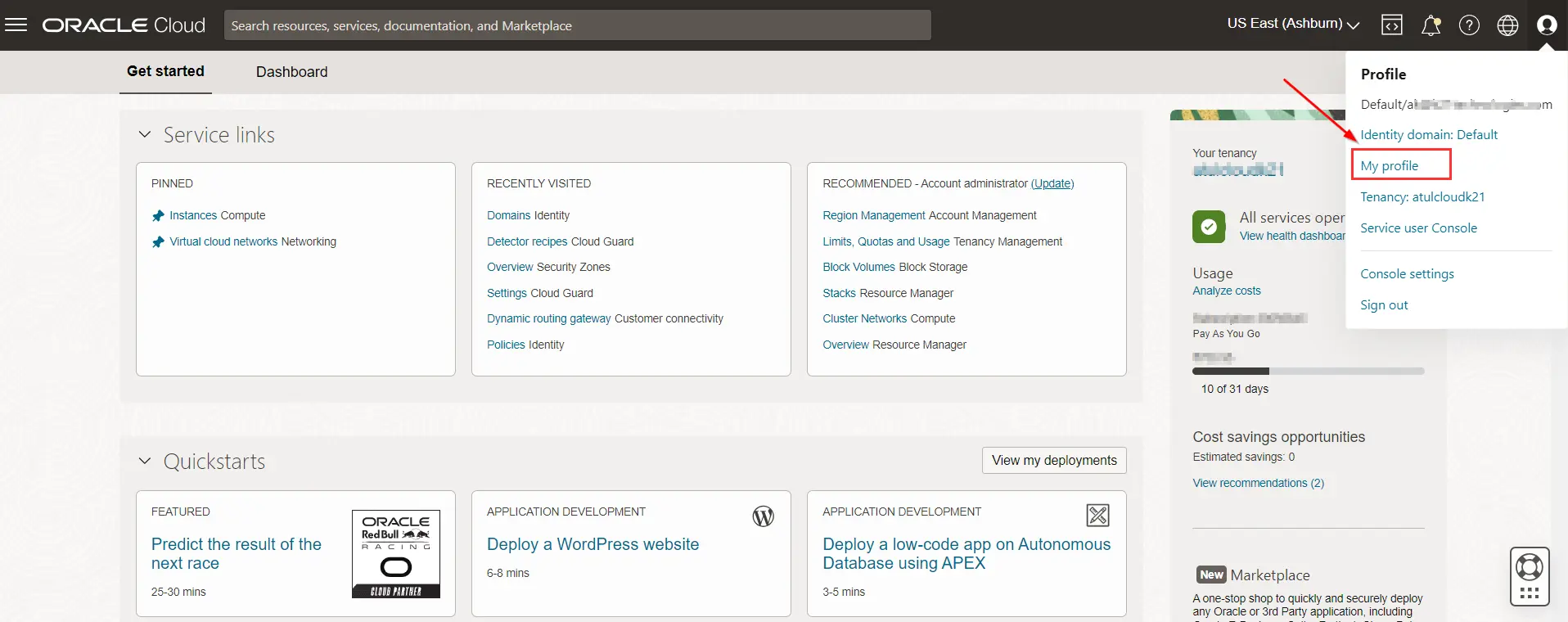Click the profile avatar icon
This screenshot has height=622, width=1568.
click(x=1546, y=25)
